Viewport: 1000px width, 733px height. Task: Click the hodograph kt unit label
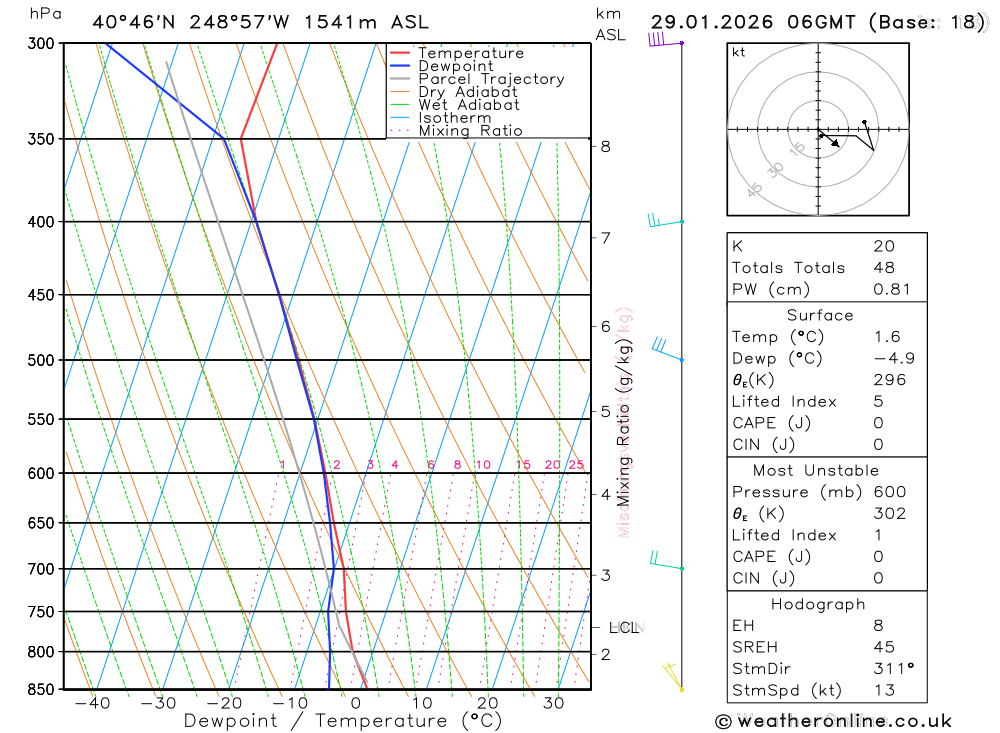point(739,52)
